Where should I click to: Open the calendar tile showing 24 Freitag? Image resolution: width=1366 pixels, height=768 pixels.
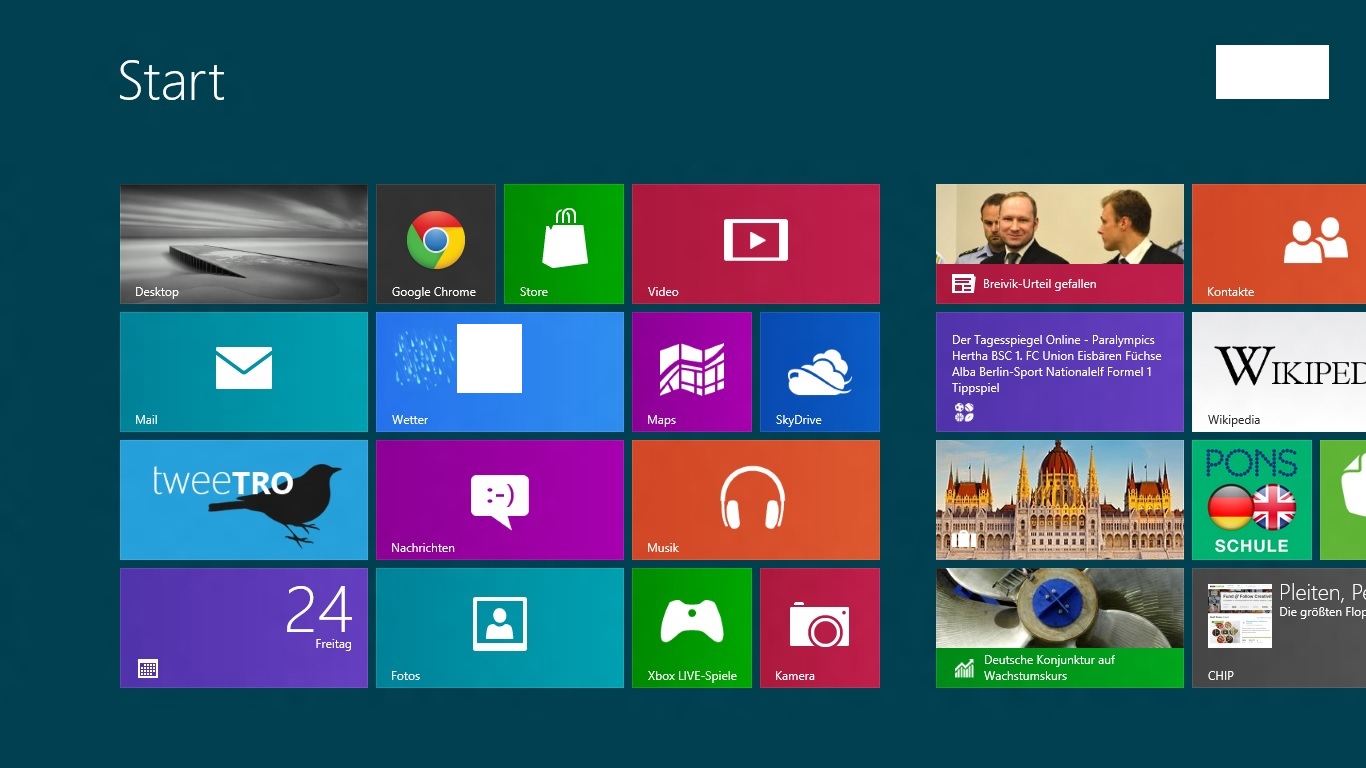tap(244, 628)
